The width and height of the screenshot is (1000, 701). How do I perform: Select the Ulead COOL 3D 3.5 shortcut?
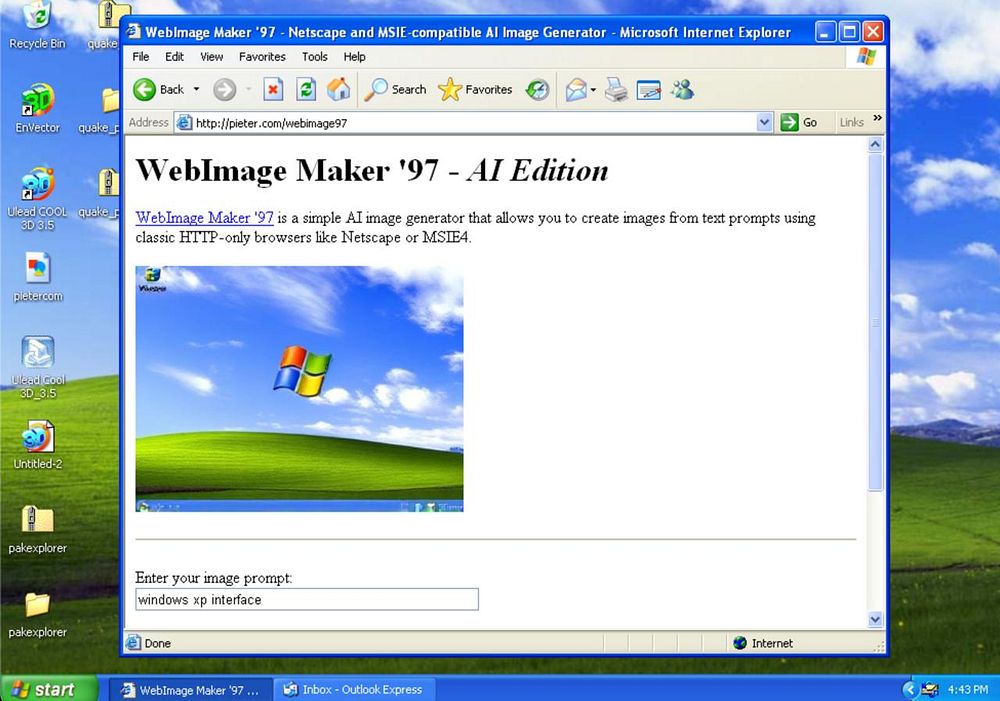[x=38, y=199]
